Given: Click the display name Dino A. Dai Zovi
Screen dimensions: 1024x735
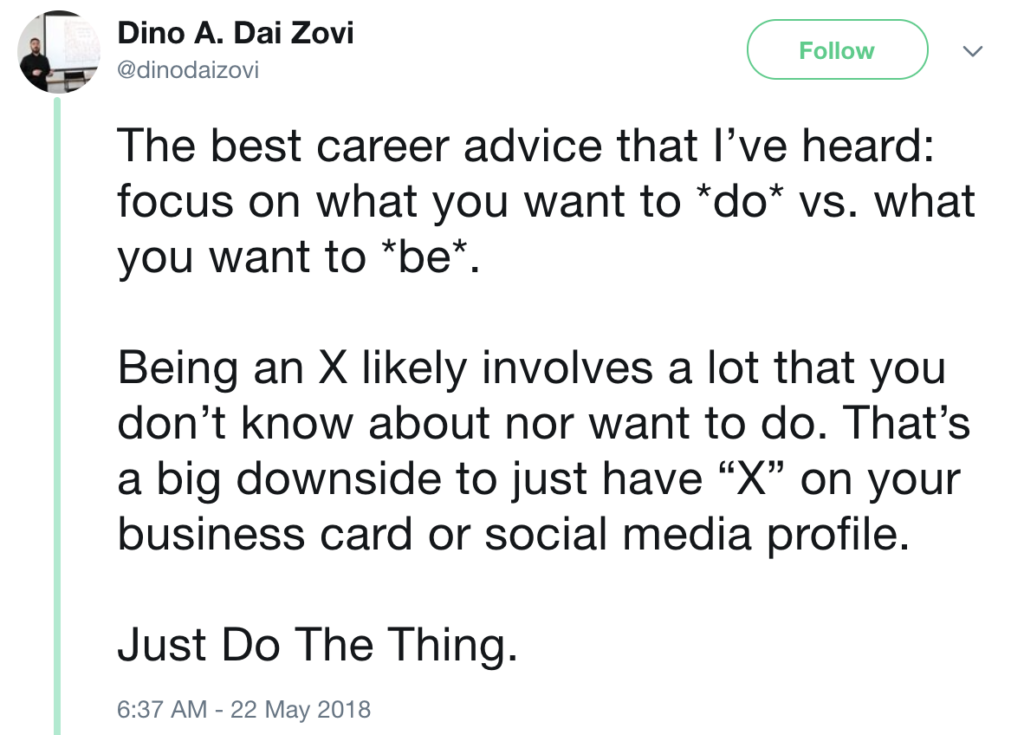Looking at the screenshot, I should pos(235,33).
